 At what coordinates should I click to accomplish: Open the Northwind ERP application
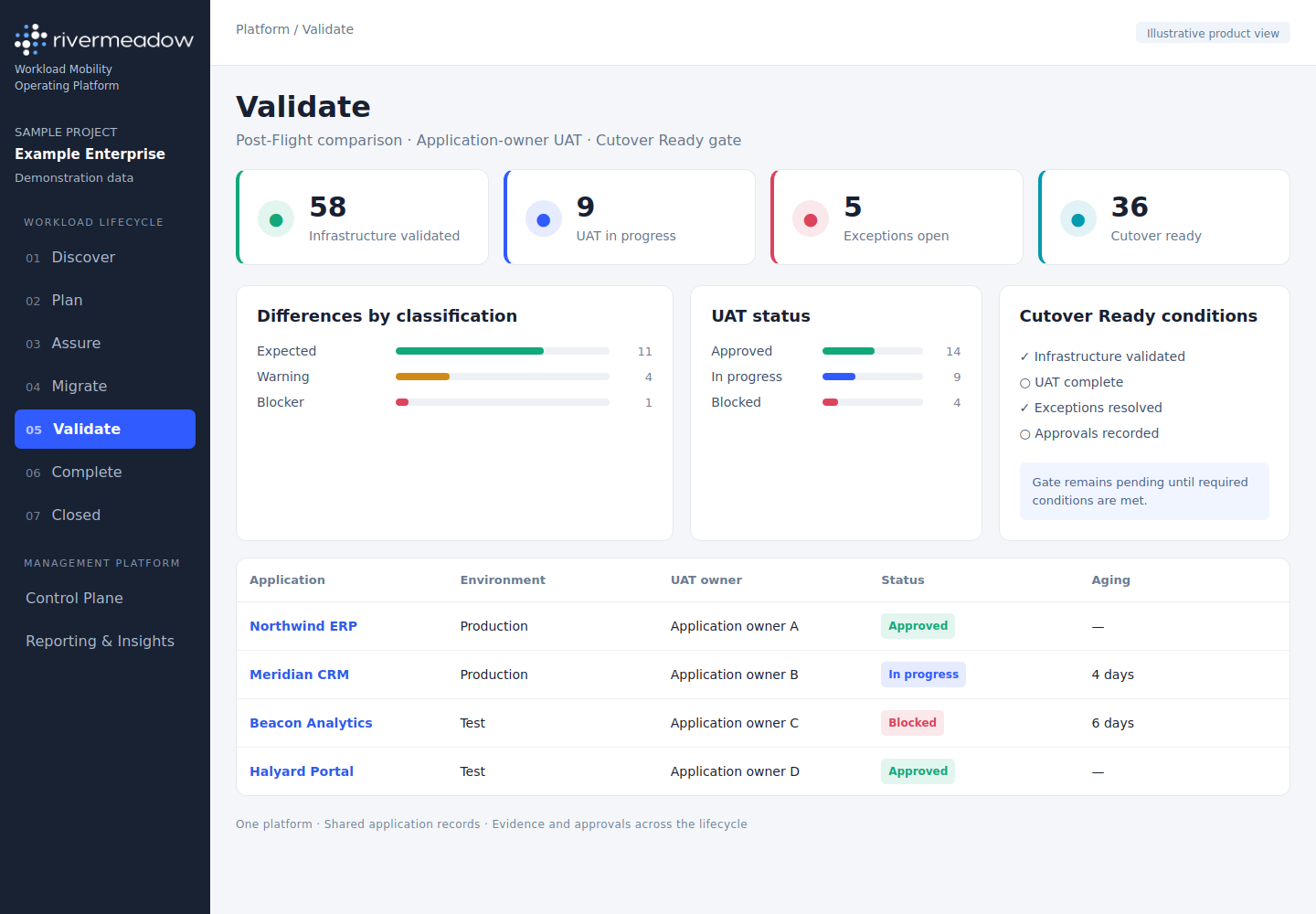click(303, 626)
